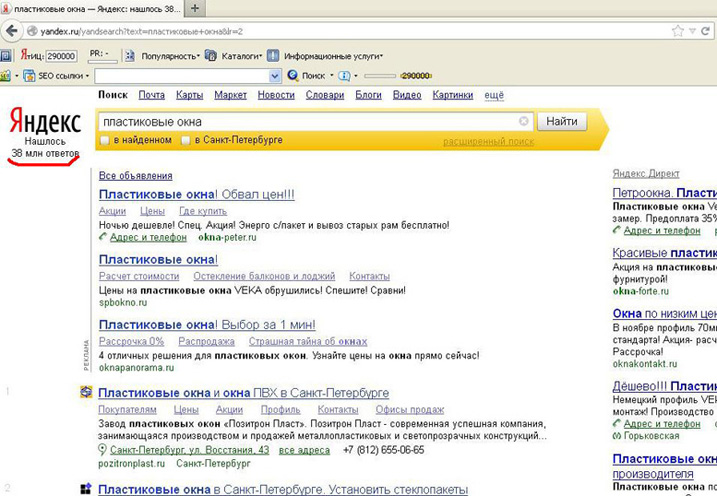717x496 pixels.
Task: Clear search query with the X icon
Action: [524, 121]
